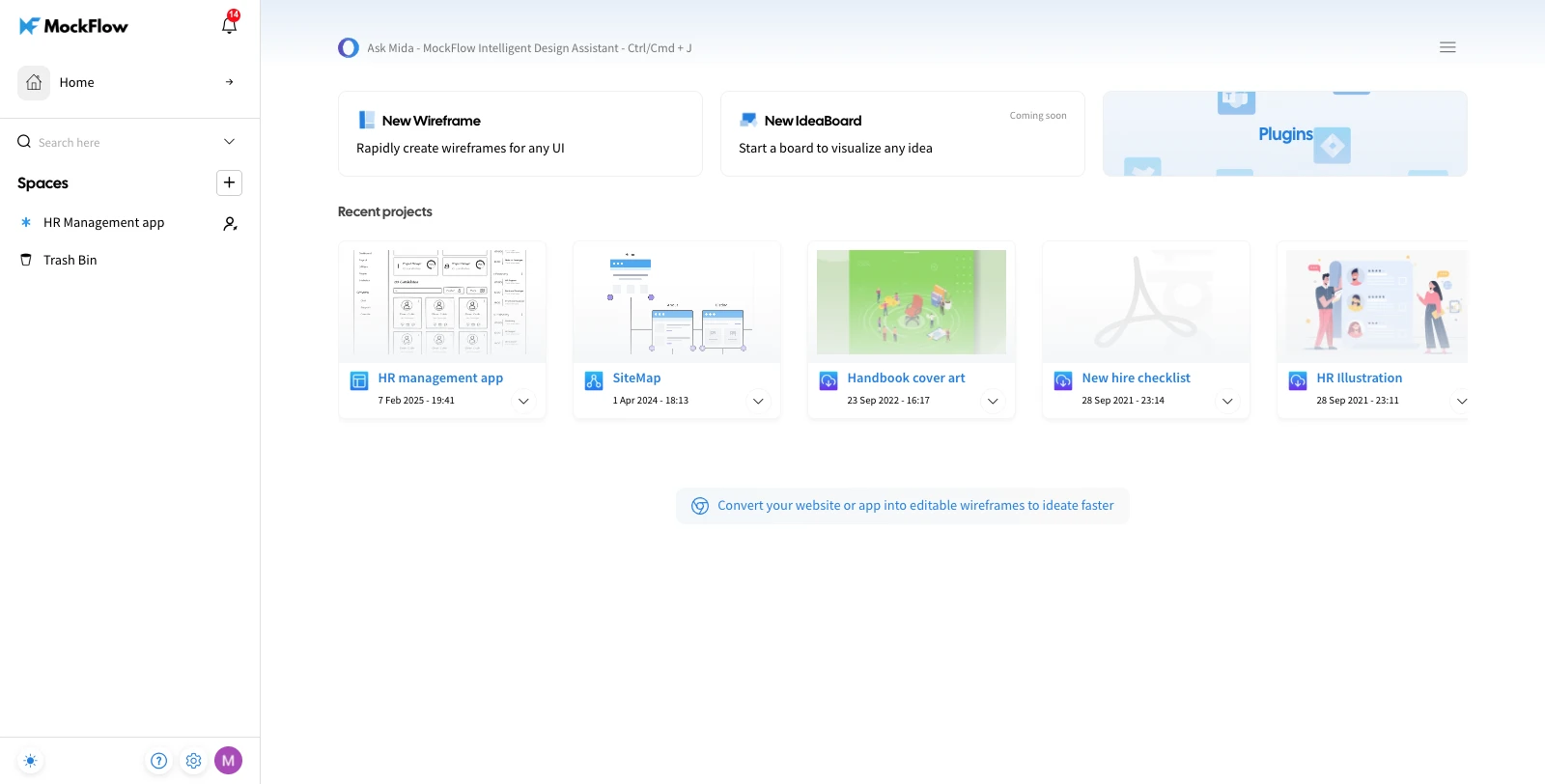
Task: Open SiteMap thumbnail preview
Action: click(677, 302)
